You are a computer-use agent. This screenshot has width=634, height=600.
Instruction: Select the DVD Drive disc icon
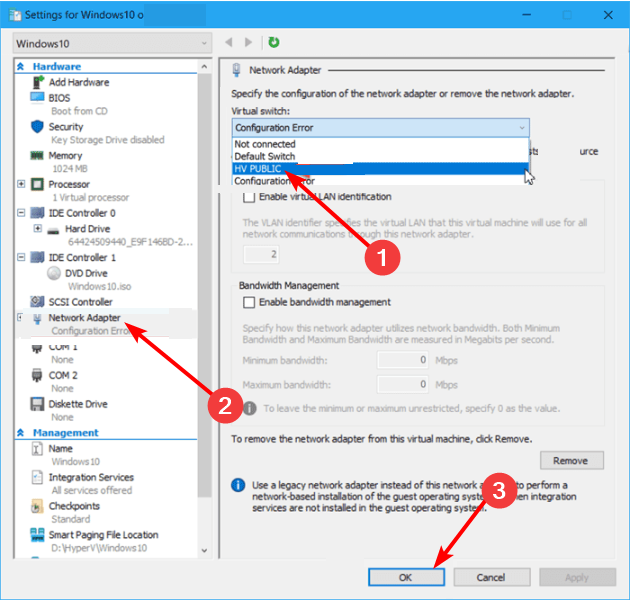(54, 273)
